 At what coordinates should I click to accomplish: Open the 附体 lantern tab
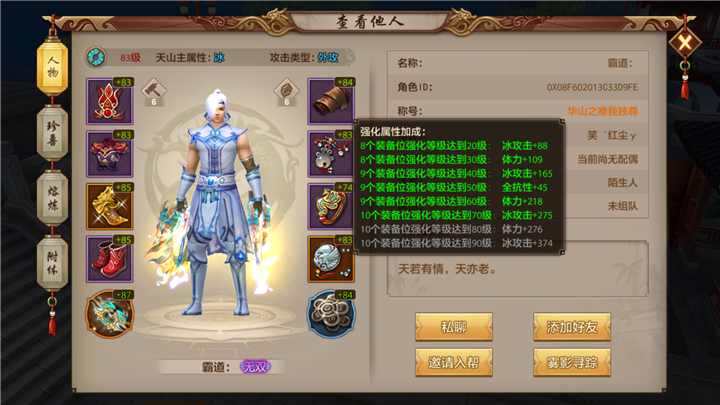[x=52, y=264]
